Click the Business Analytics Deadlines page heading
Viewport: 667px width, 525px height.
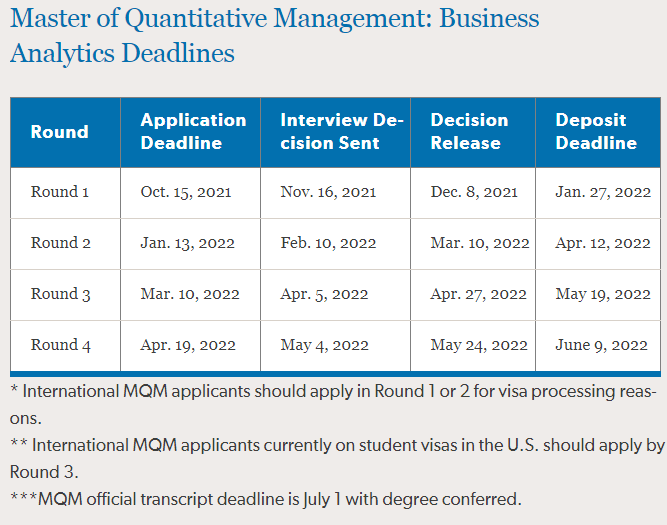click(274, 35)
